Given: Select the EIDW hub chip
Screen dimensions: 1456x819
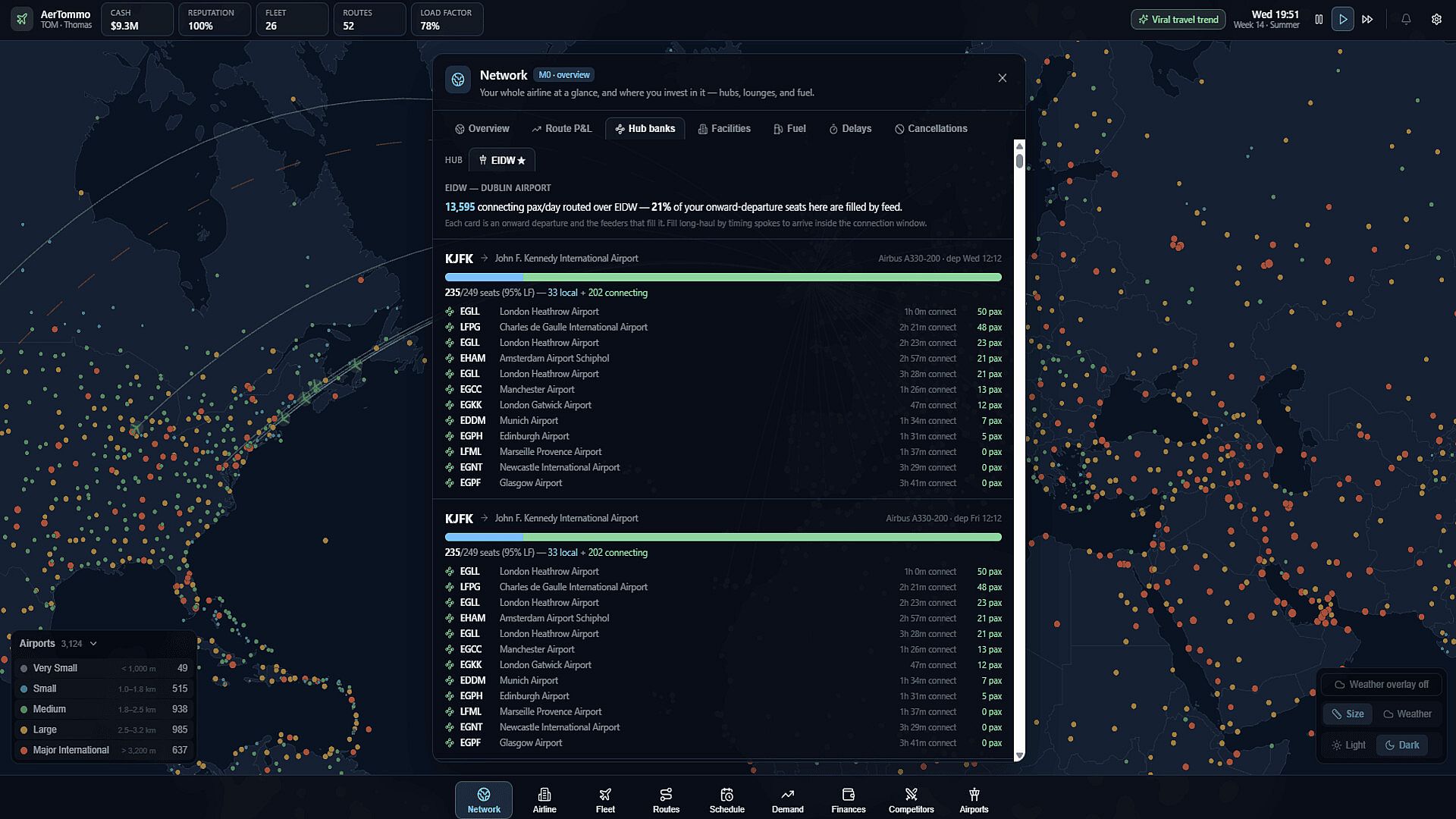Looking at the screenshot, I should coord(502,160).
